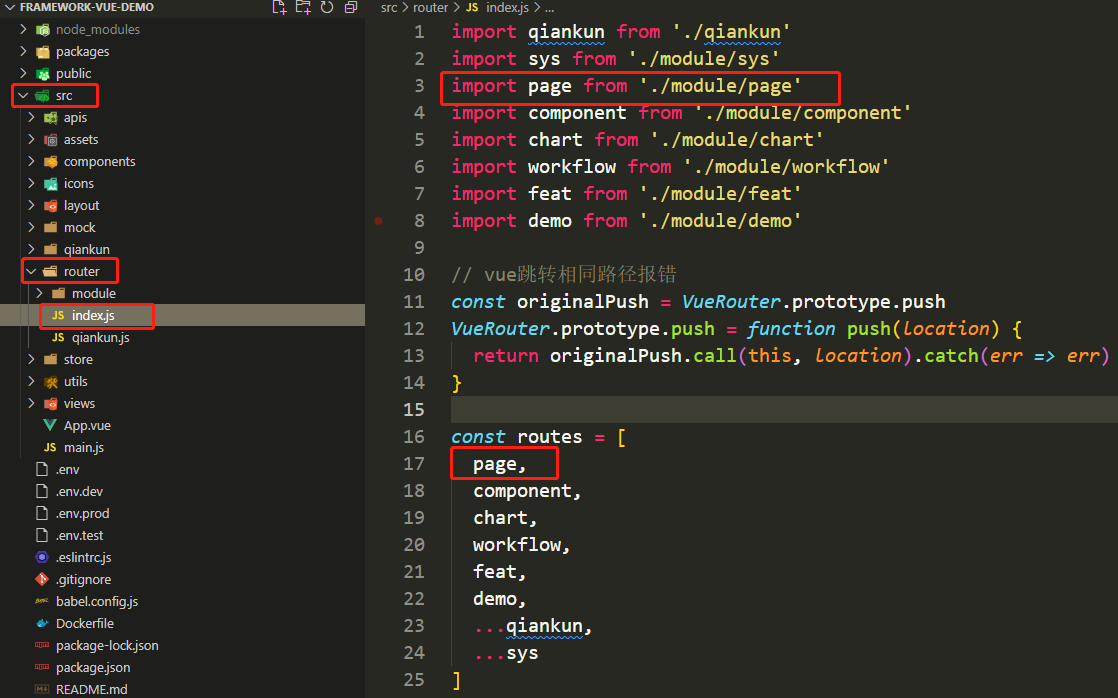The height and width of the screenshot is (698, 1118).
Task: Click the router segment in the breadcrumb
Action: (x=431, y=8)
